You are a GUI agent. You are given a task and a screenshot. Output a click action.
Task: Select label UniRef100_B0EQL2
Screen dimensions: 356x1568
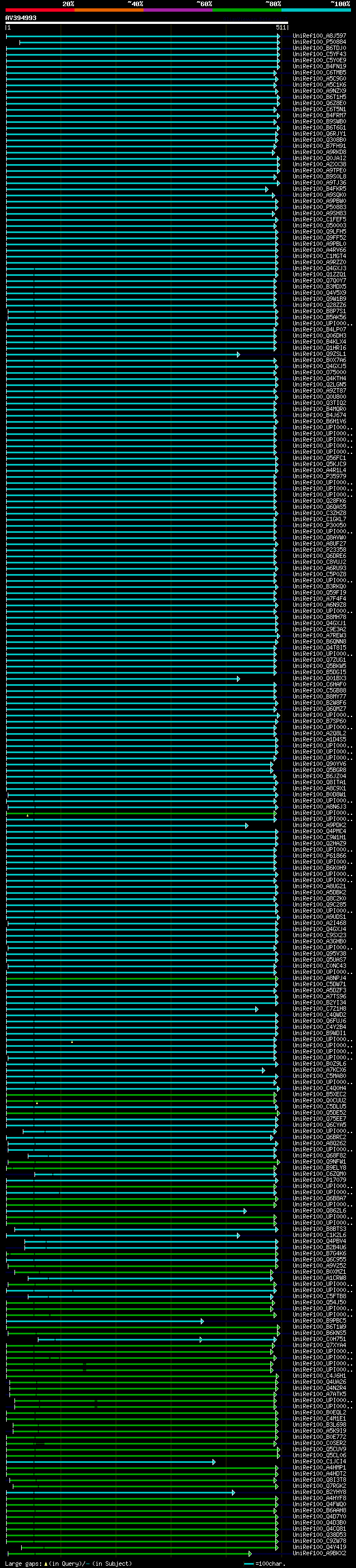(319, 1412)
